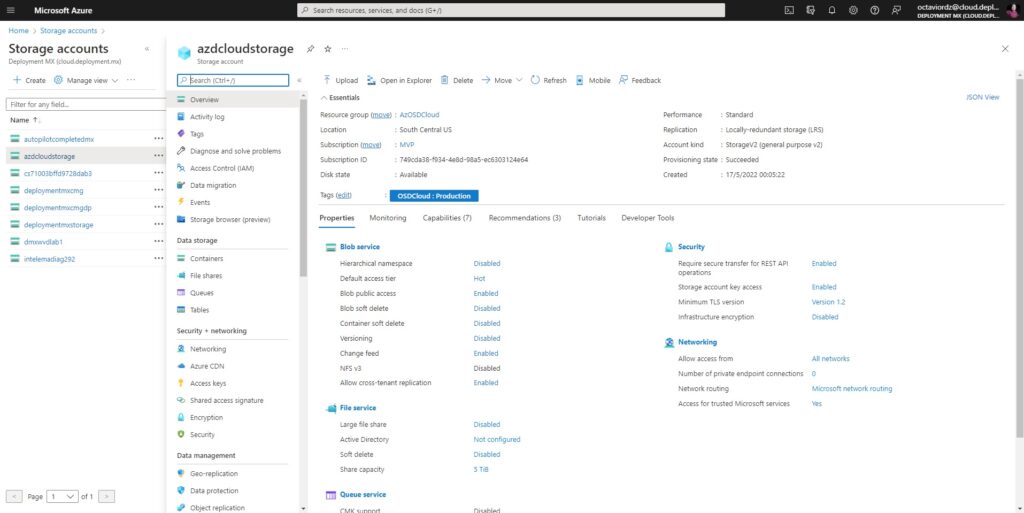Click the Help question mark icon
The width and height of the screenshot is (1024, 513).
[875, 10]
